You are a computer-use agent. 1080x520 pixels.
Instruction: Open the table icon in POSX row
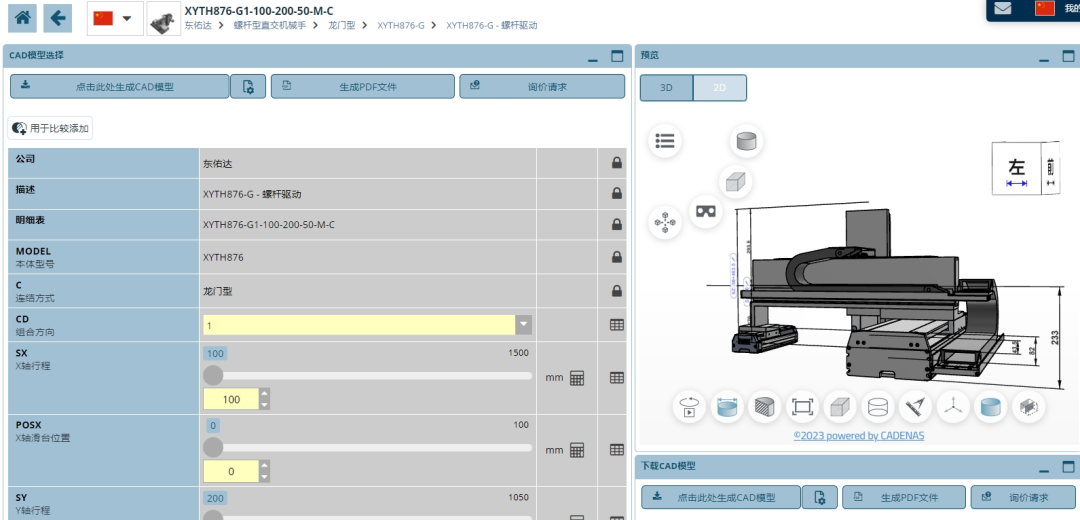(x=616, y=450)
